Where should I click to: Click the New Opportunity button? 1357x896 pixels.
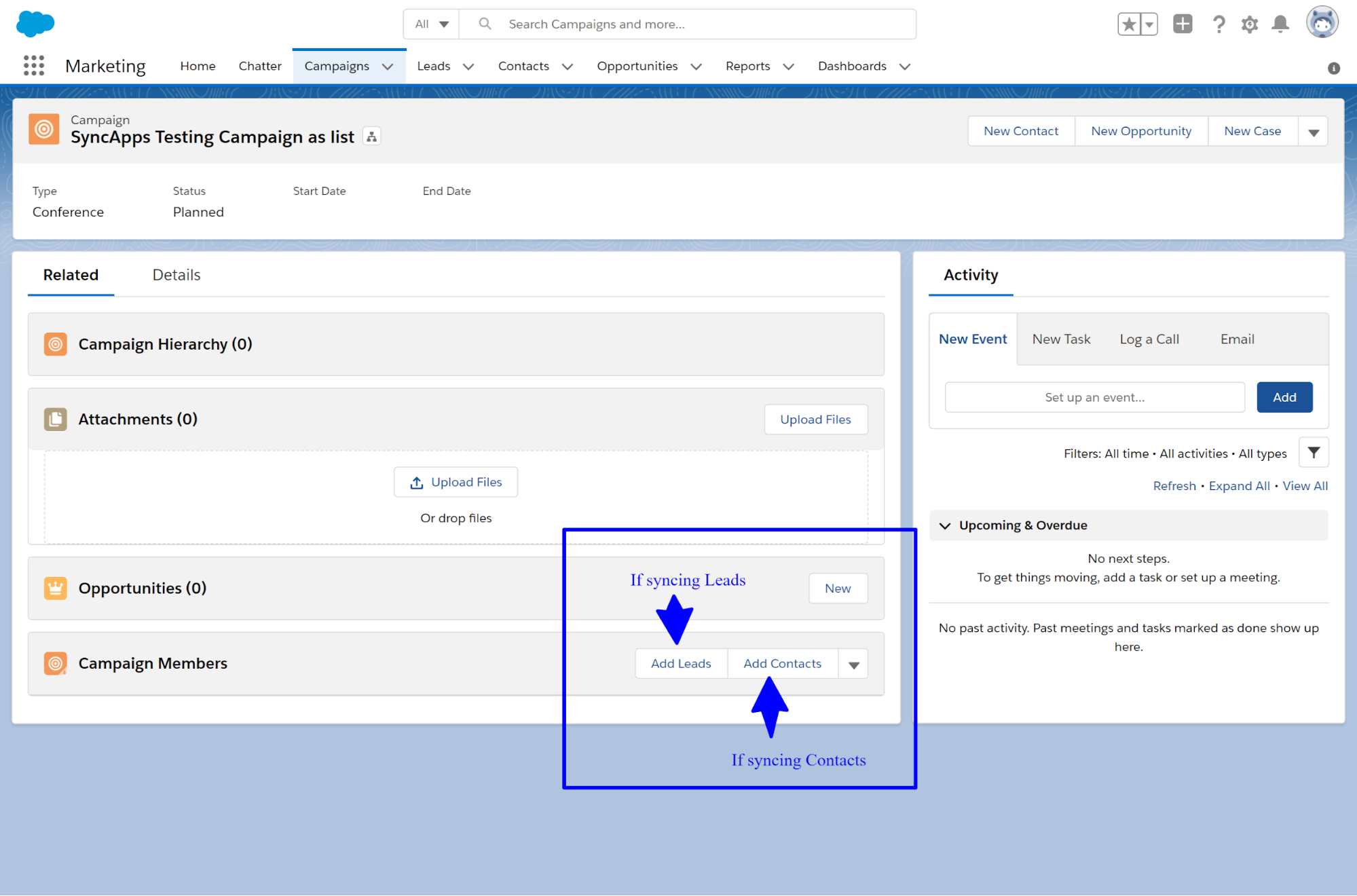(x=1141, y=131)
